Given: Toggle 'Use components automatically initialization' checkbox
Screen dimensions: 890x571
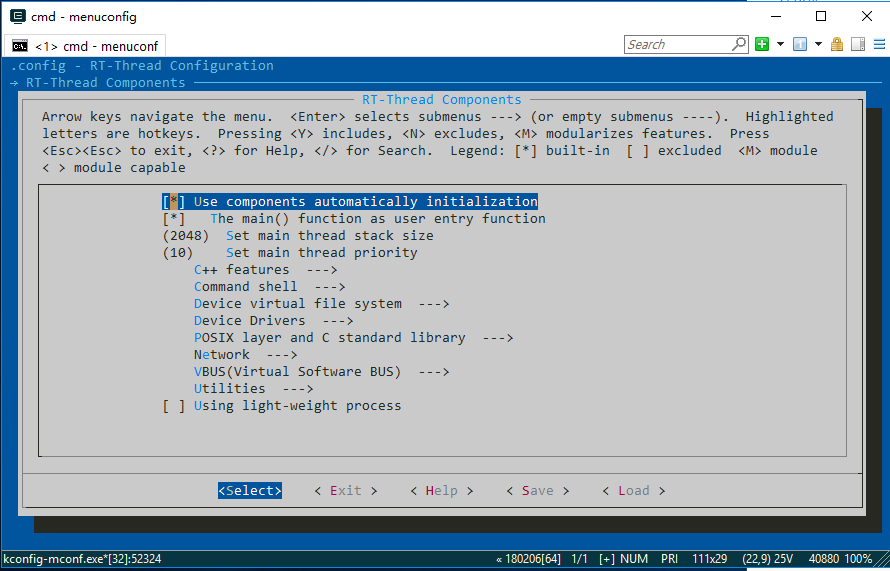Looking at the screenshot, I should [173, 201].
